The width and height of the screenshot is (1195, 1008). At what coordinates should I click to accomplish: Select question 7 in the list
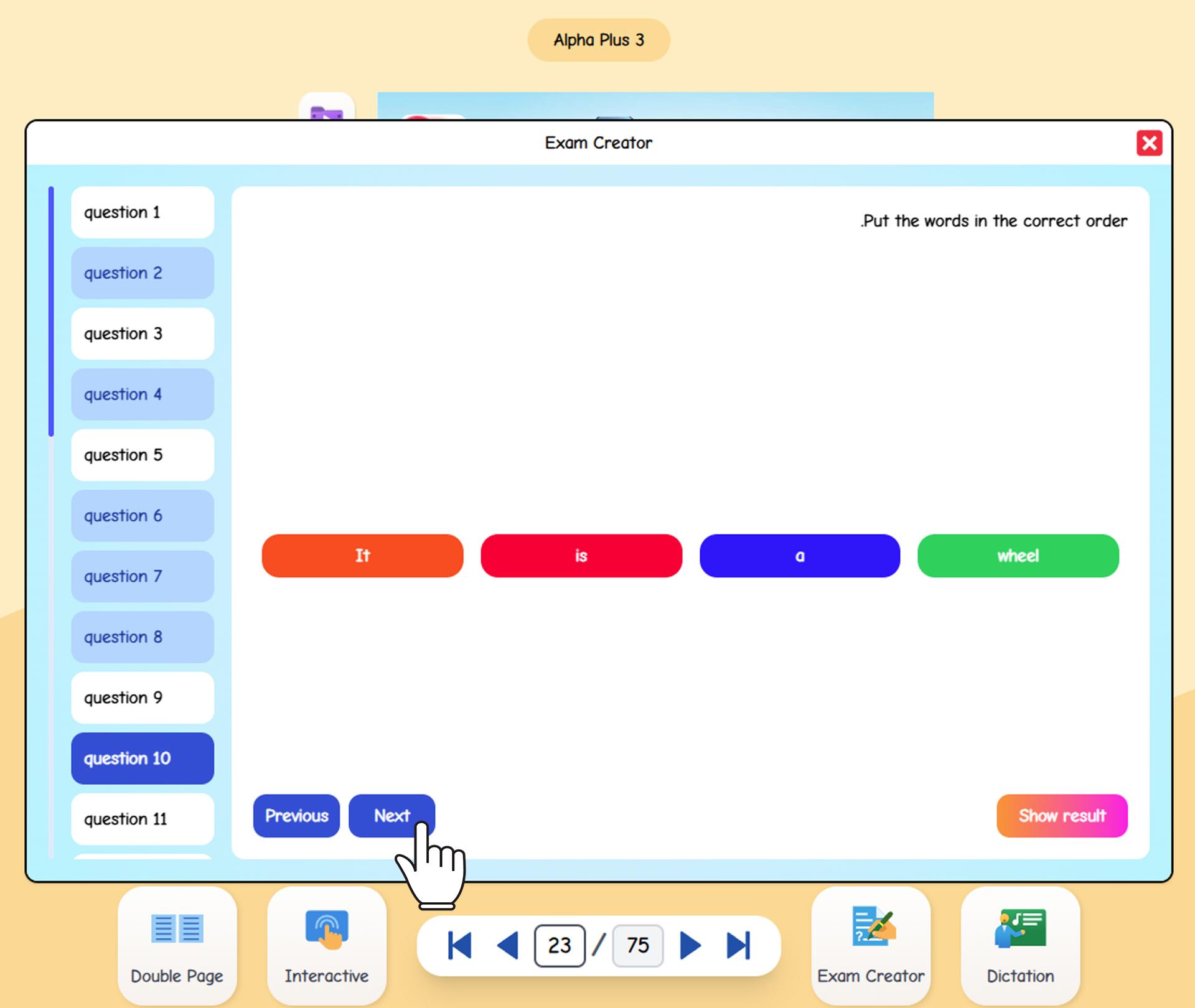tap(143, 576)
